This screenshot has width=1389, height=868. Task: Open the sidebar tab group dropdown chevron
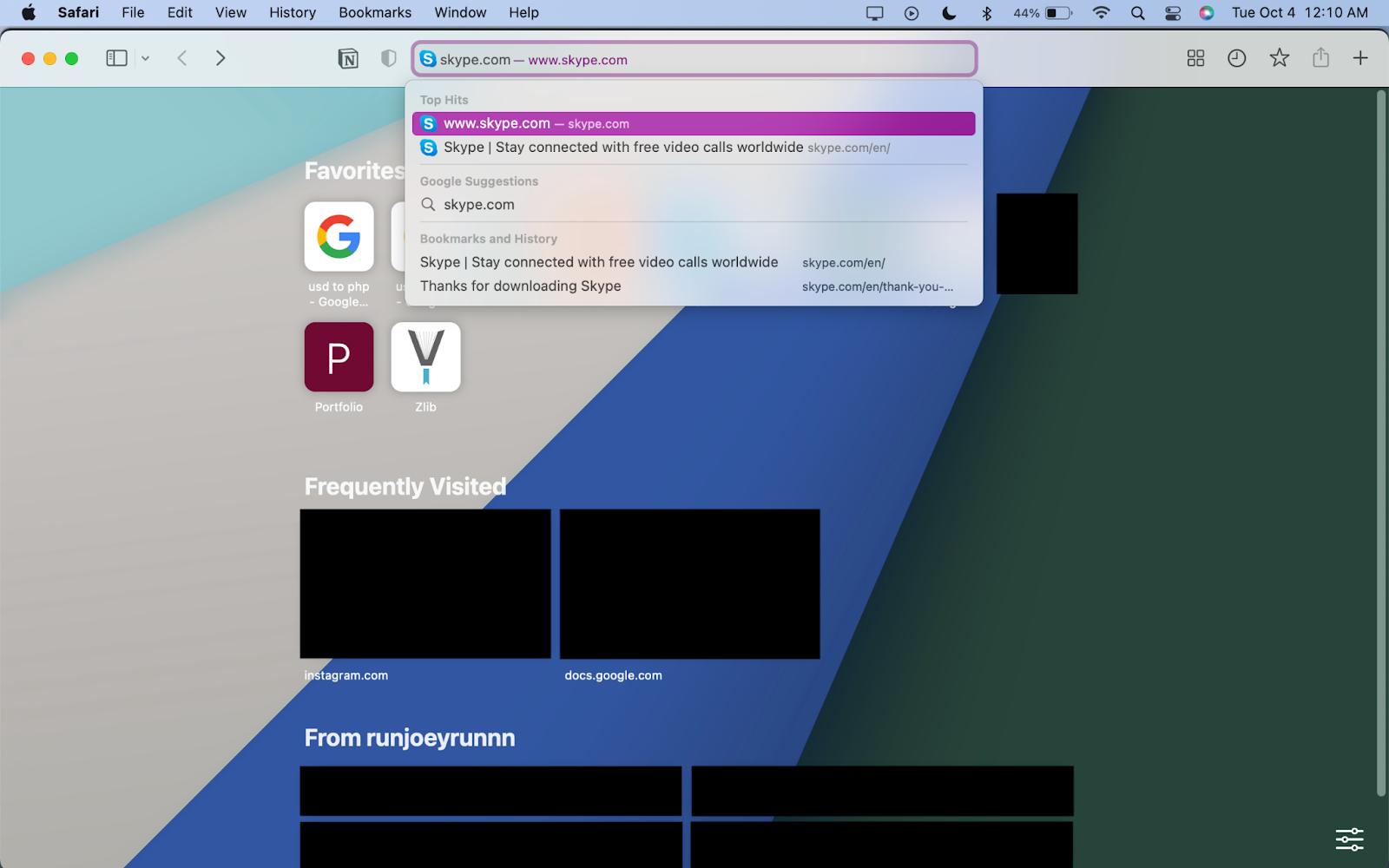[145, 58]
